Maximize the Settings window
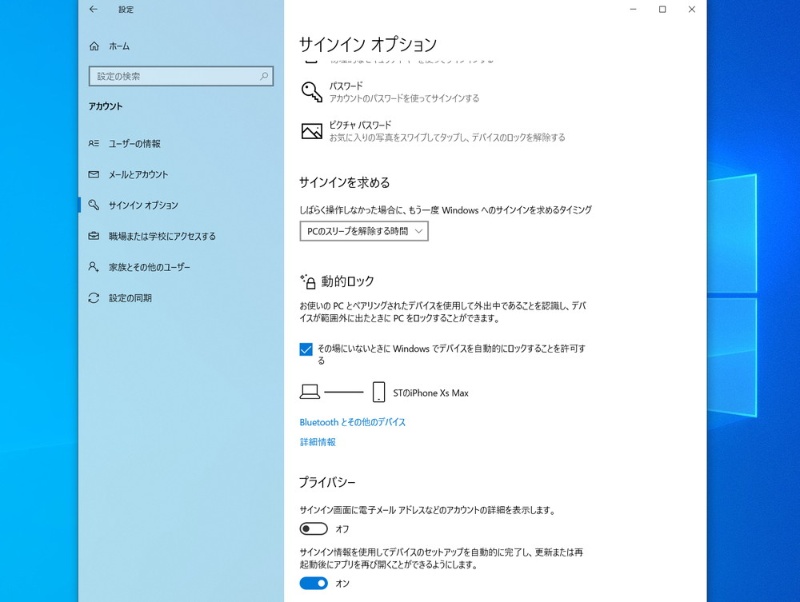The image size is (800, 602). coord(662,9)
